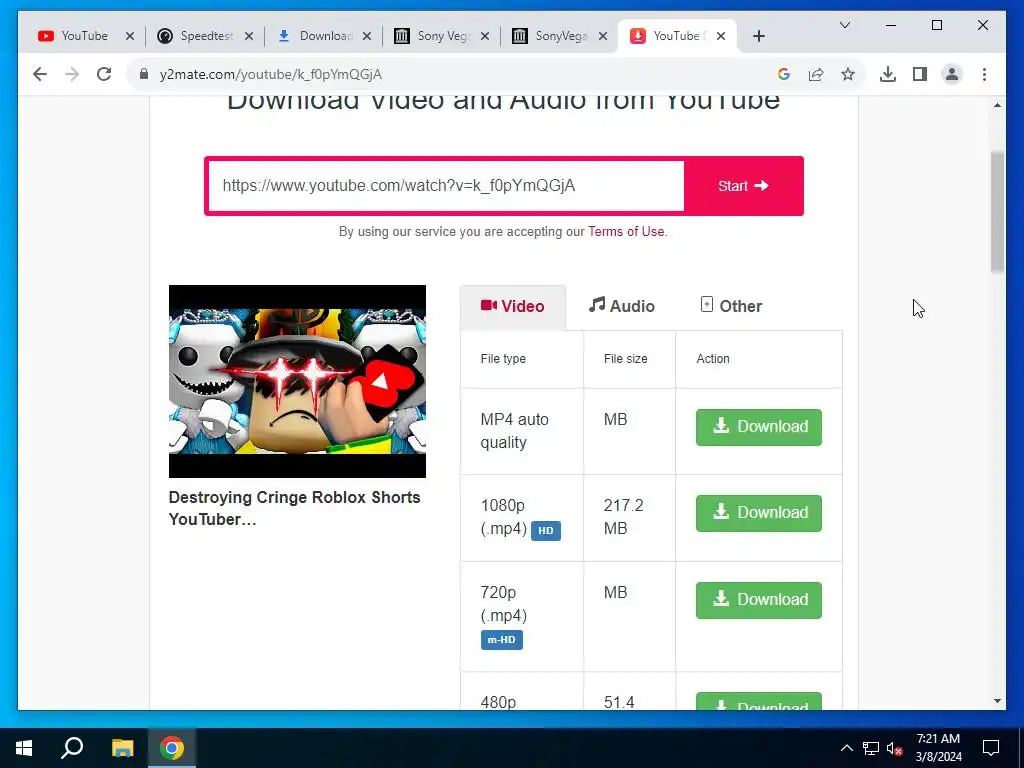Open the Terms of Use link
Image resolution: width=1024 pixels, height=768 pixels.
pos(626,231)
